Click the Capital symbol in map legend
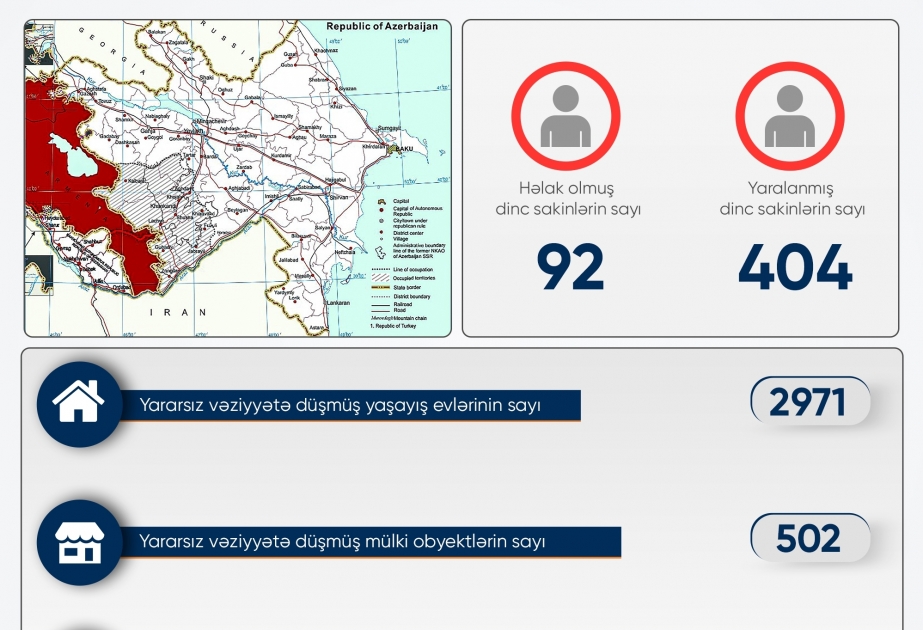The height and width of the screenshot is (630, 923). (x=381, y=201)
